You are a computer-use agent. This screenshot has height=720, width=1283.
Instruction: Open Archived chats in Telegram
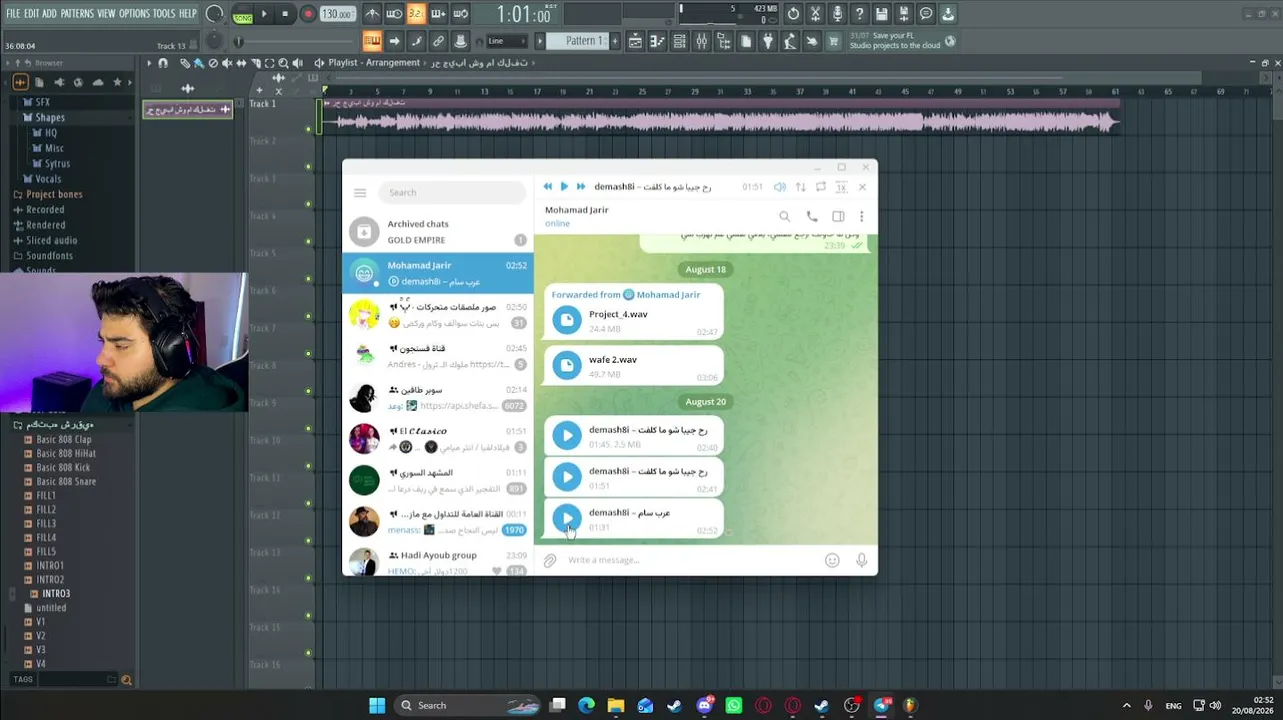pos(438,232)
